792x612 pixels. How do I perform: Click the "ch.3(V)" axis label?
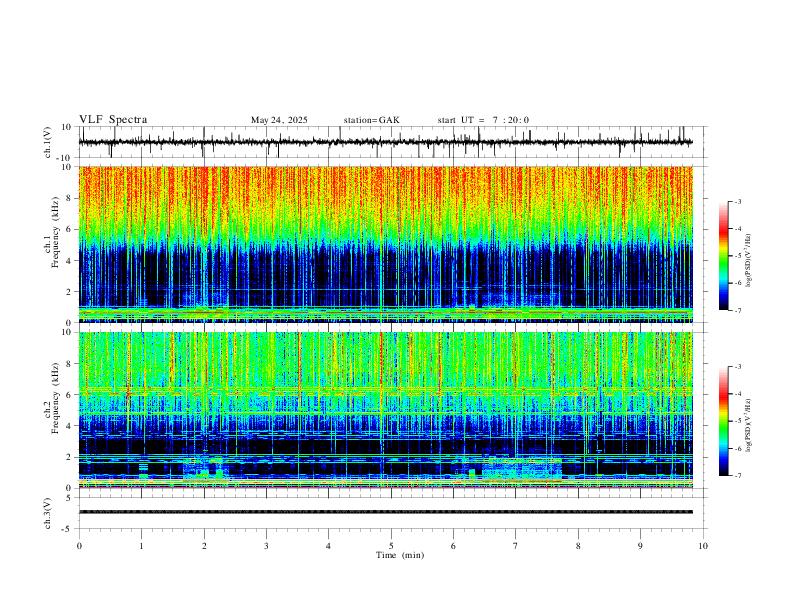(x=48, y=514)
